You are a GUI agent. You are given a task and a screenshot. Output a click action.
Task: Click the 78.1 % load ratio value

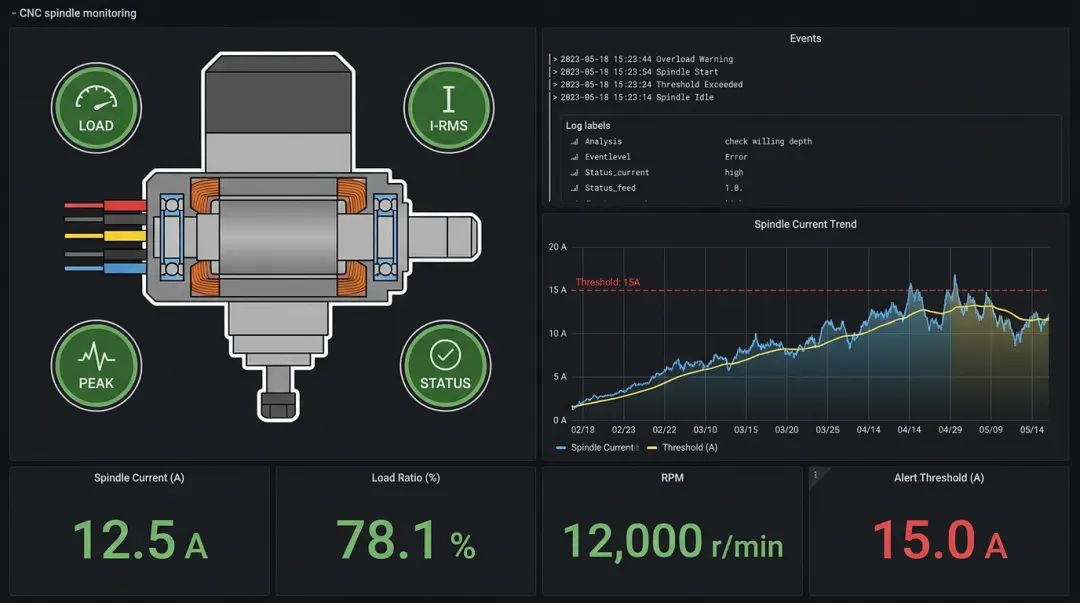pos(406,540)
